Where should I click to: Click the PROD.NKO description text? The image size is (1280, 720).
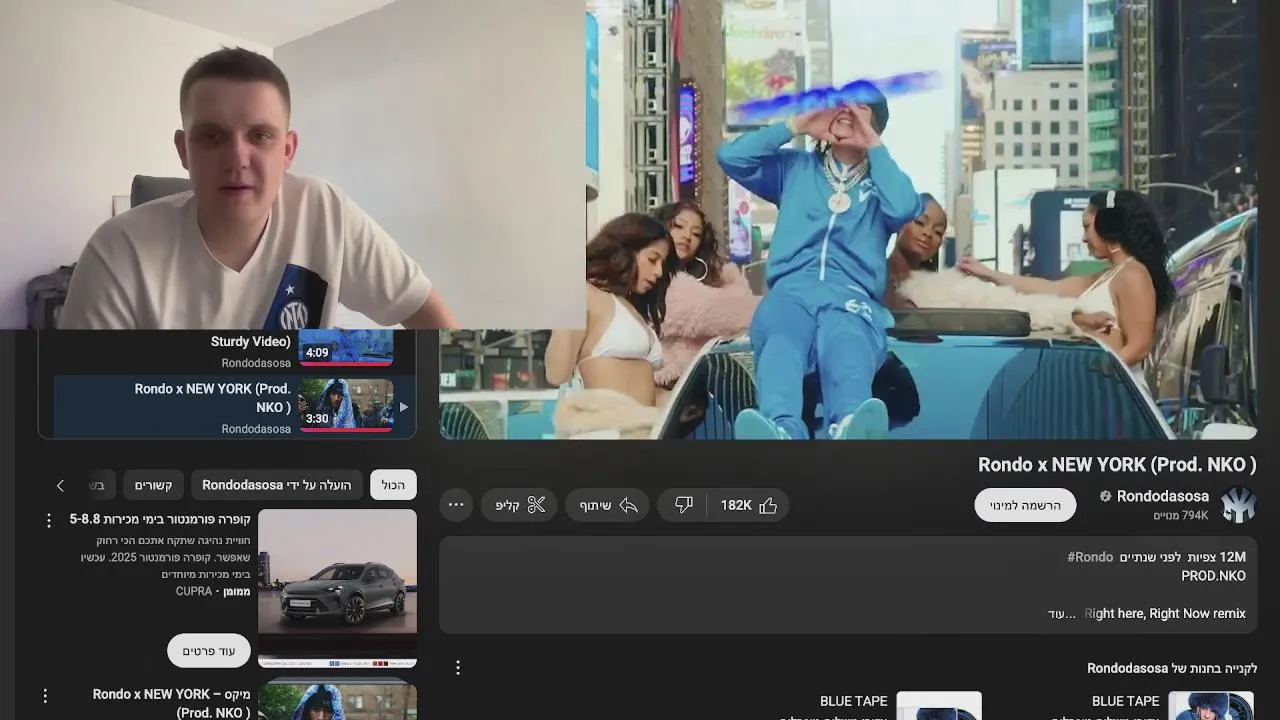[x=1213, y=576]
